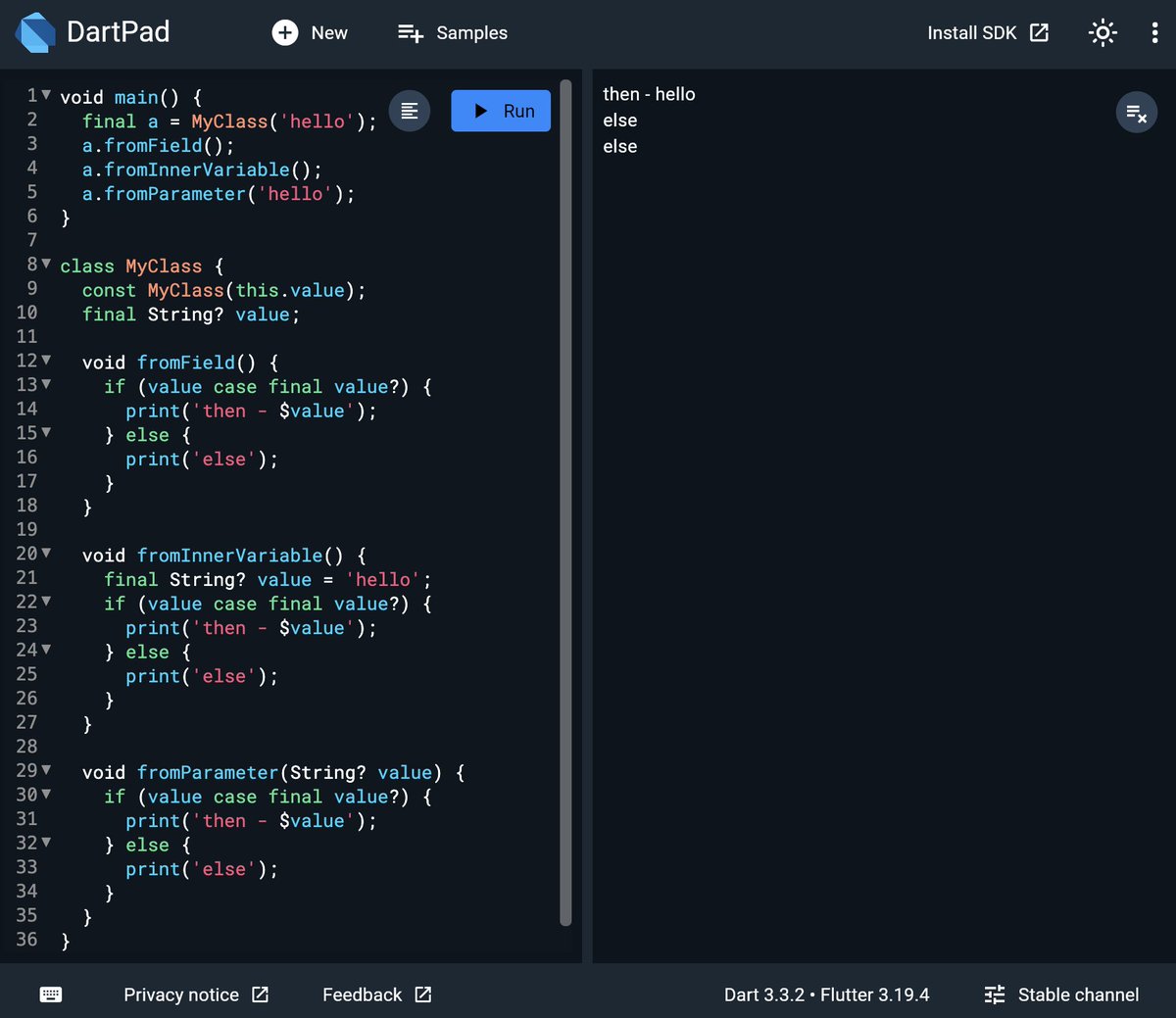Click Feedback external link icon
The width and height of the screenshot is (1176, 1018).
point(423,994)
